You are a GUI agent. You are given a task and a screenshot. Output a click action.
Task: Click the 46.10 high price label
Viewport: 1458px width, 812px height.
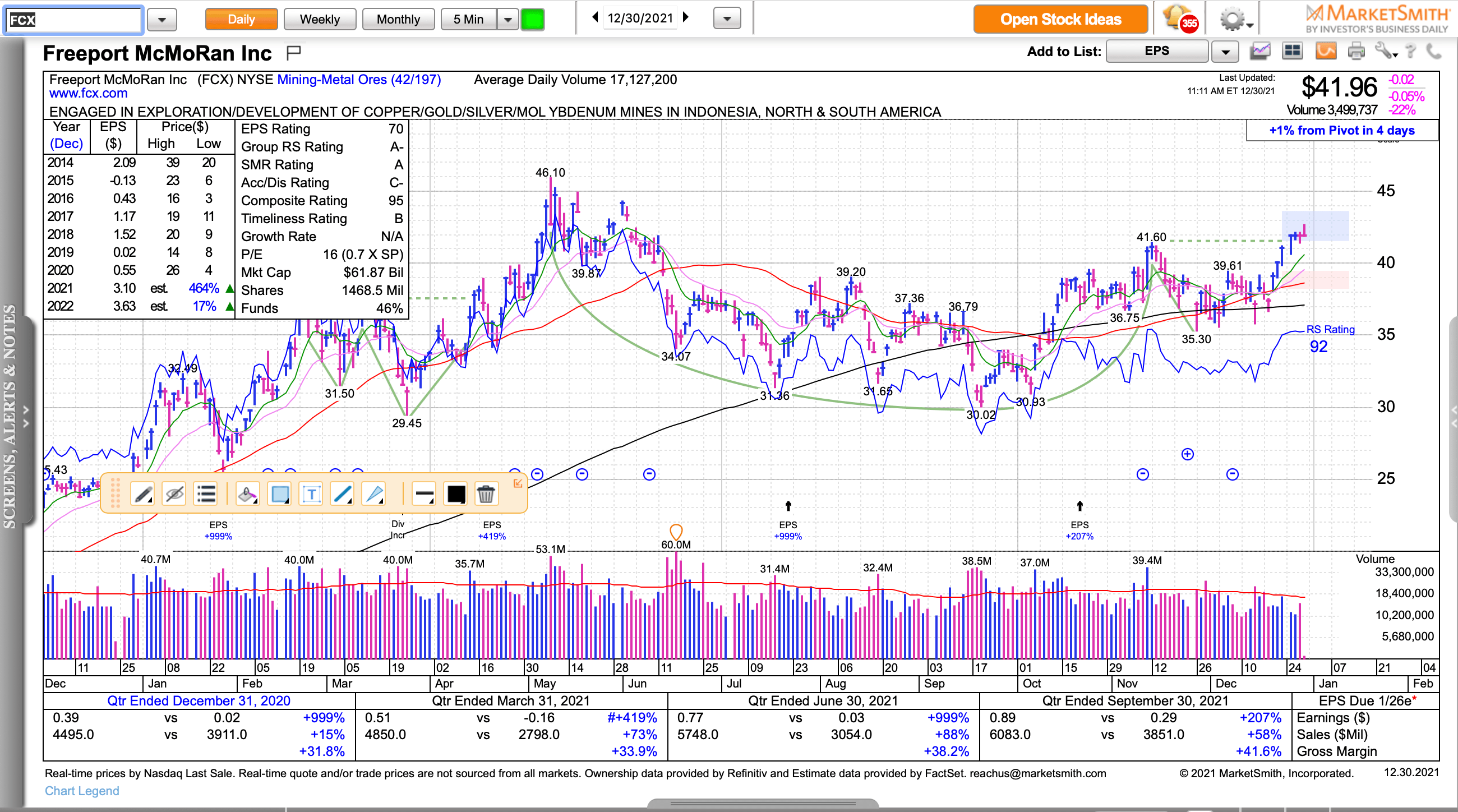(x=550, y=173)
